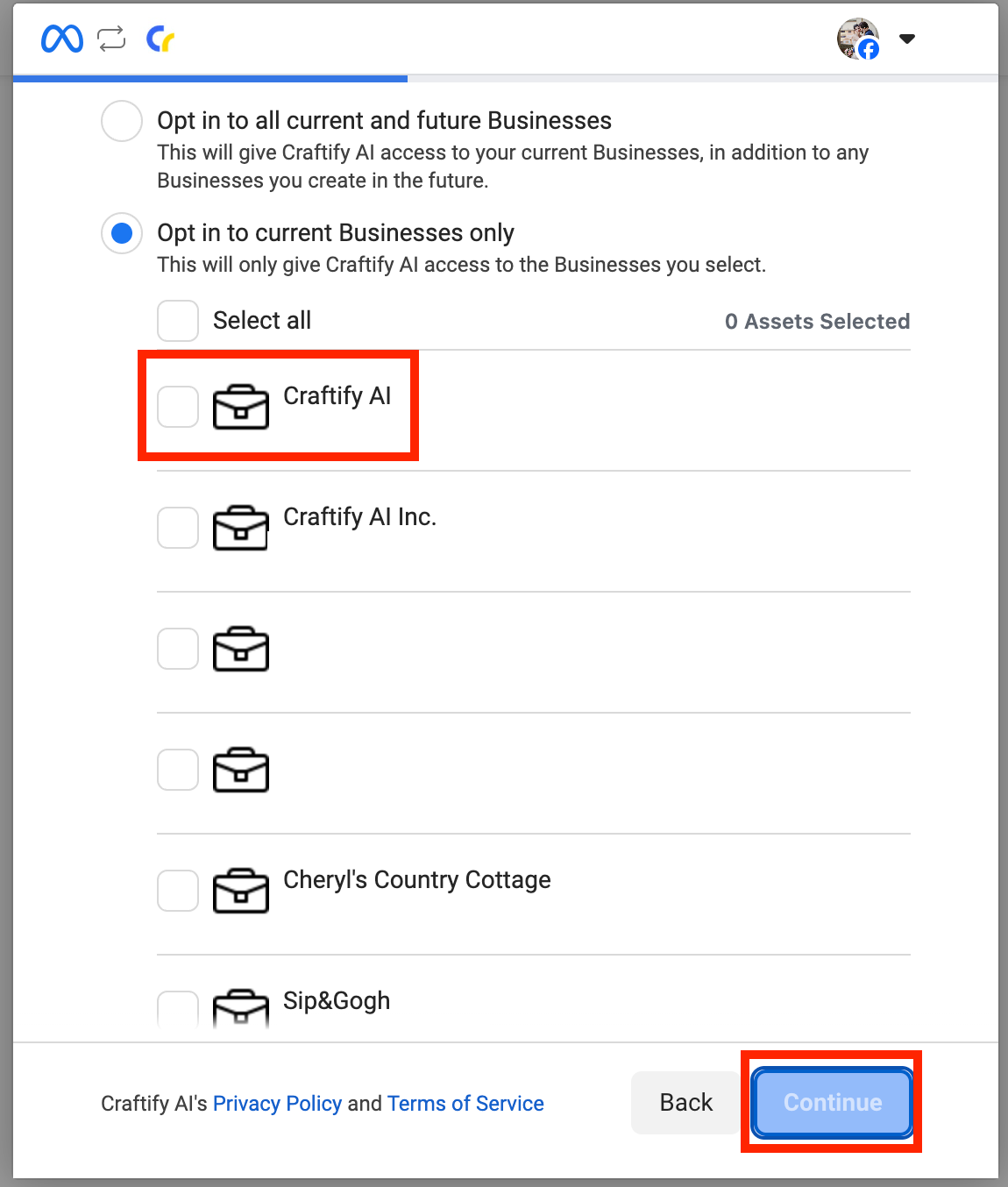Click the 'Cheryl's Country Cottage' name
This screenshot has height=1187, width=1008.
tap(417, 880)
